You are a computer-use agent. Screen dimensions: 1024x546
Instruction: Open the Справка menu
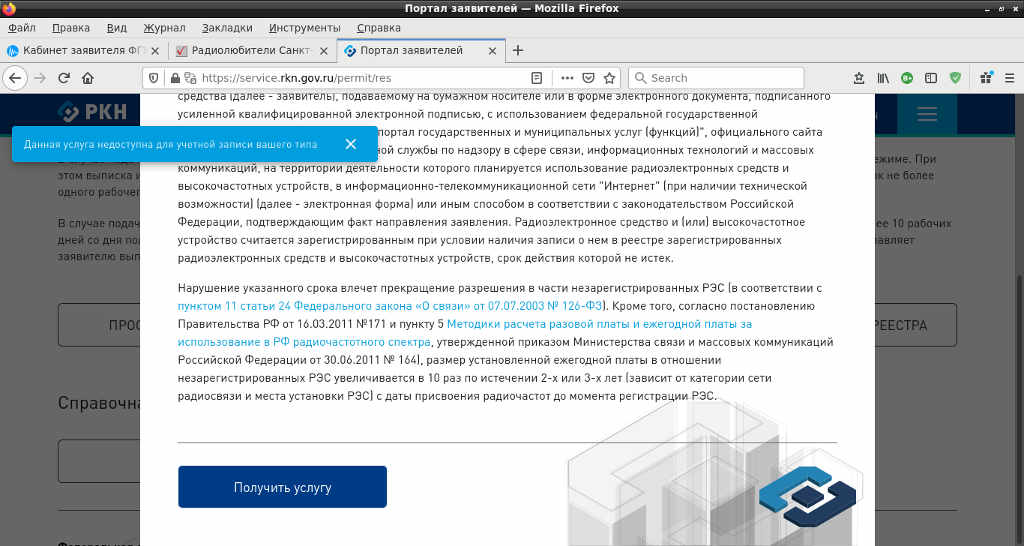click(x=379, y=27)
